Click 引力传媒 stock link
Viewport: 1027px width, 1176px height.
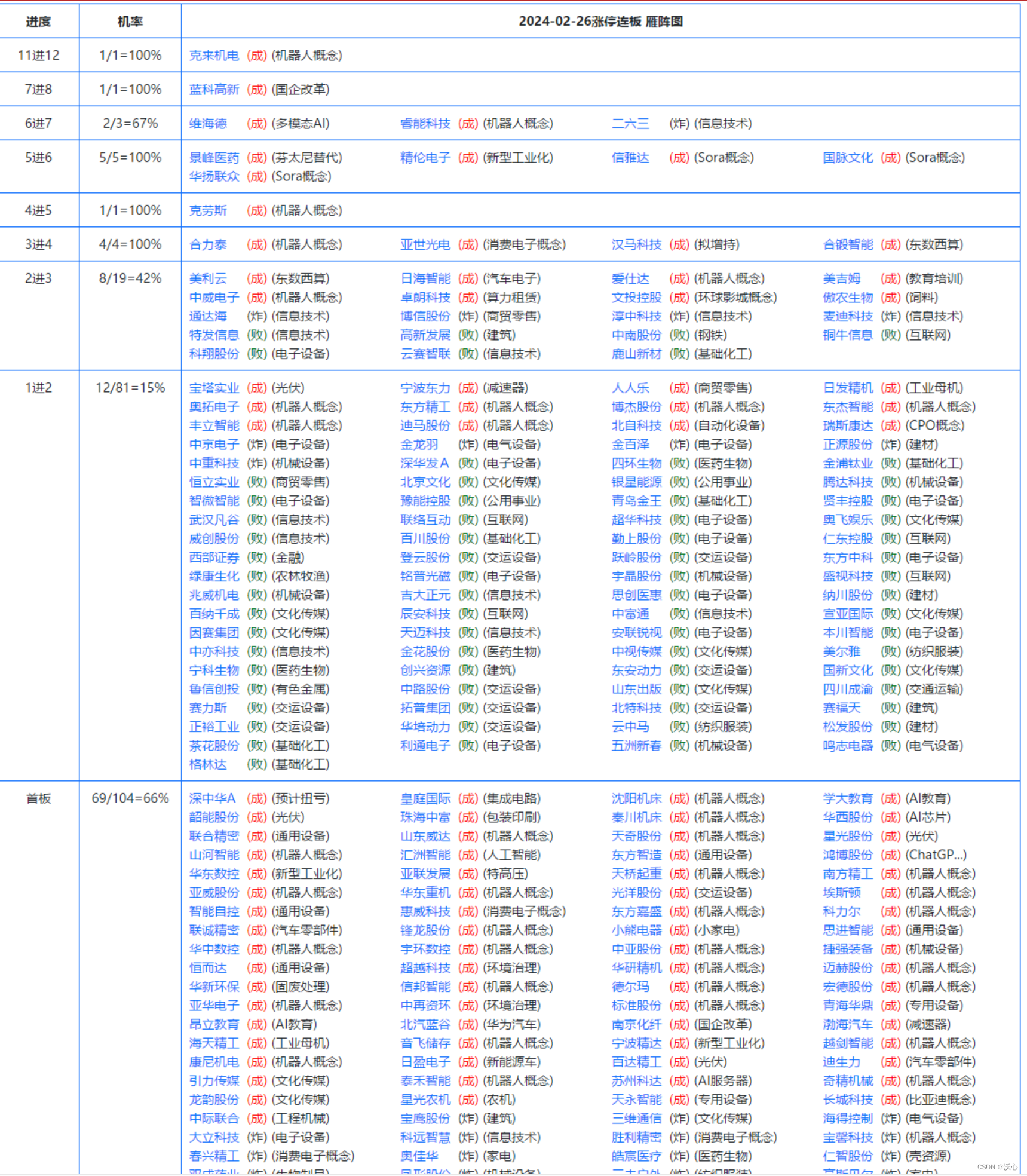click(214, 1081)
